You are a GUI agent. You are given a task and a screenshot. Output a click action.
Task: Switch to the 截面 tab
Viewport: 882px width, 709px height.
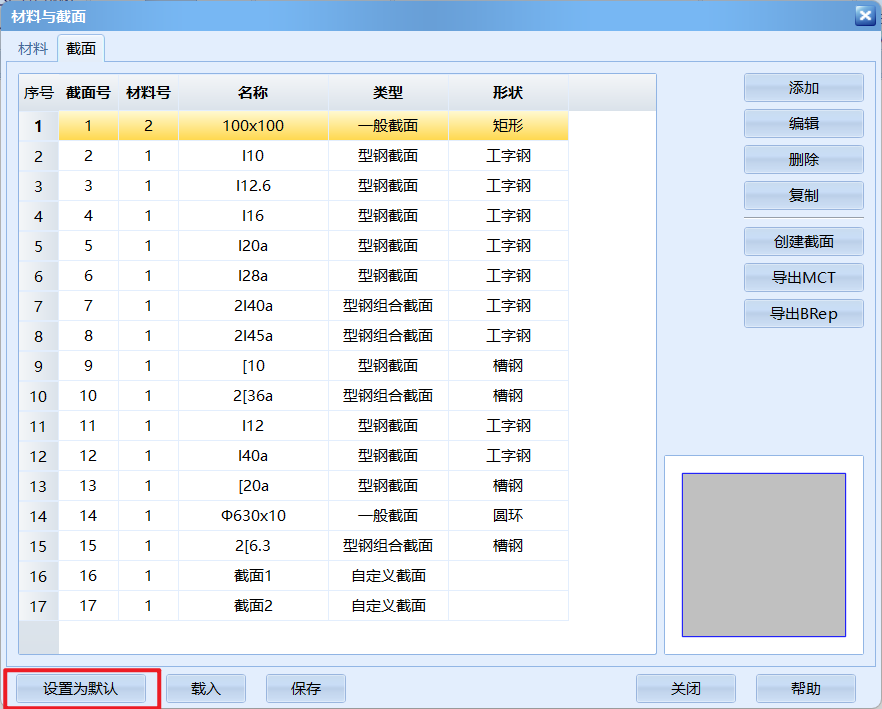(80, 48)
